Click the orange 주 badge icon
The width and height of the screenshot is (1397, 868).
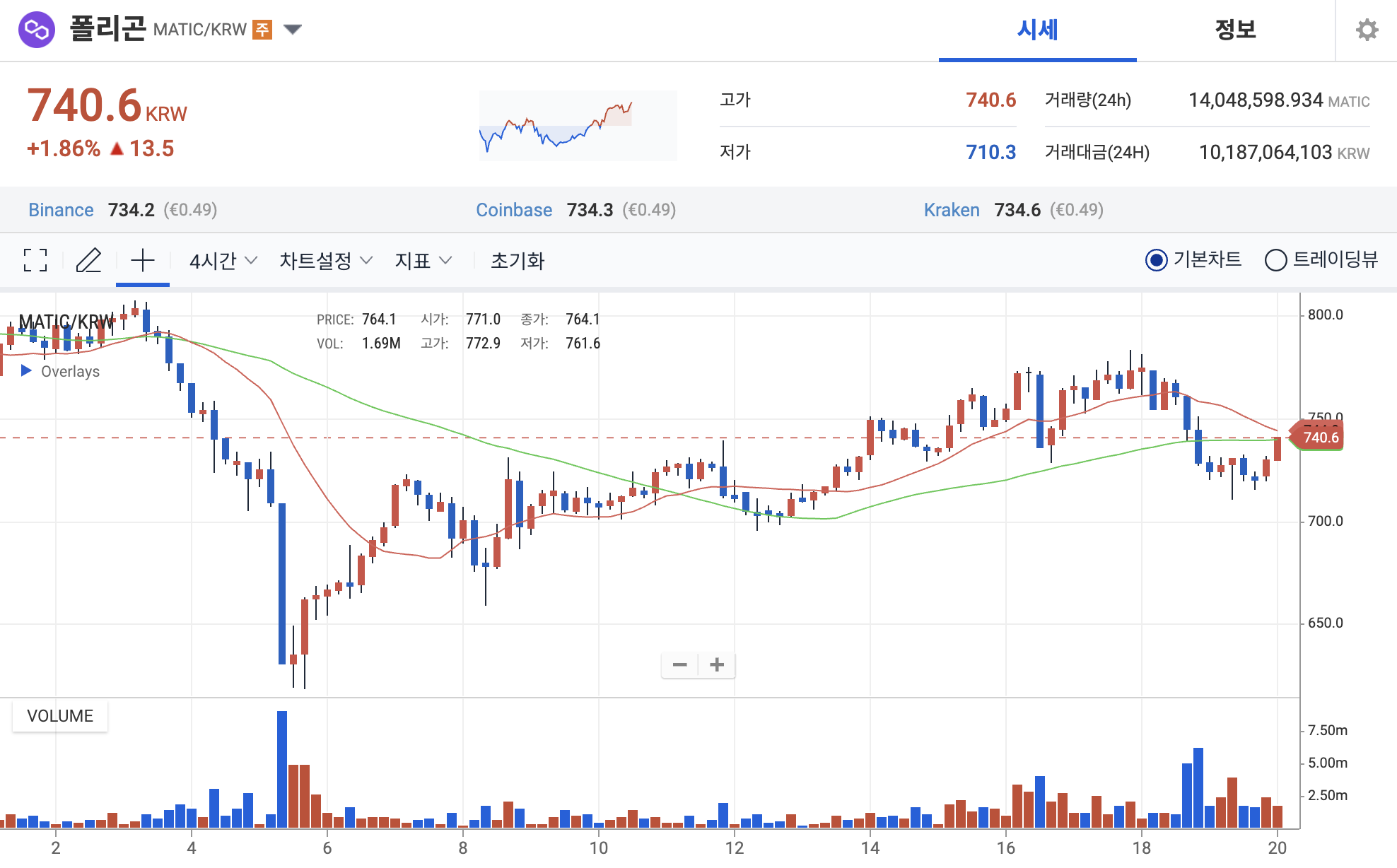tap(262, 30)
